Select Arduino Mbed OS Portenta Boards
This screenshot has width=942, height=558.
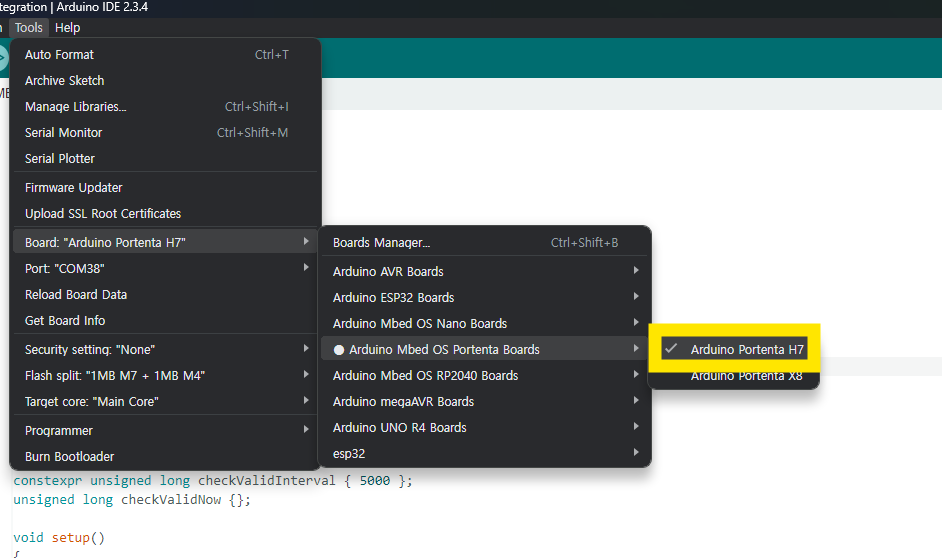pyautogui.click(x=484, y=350)
